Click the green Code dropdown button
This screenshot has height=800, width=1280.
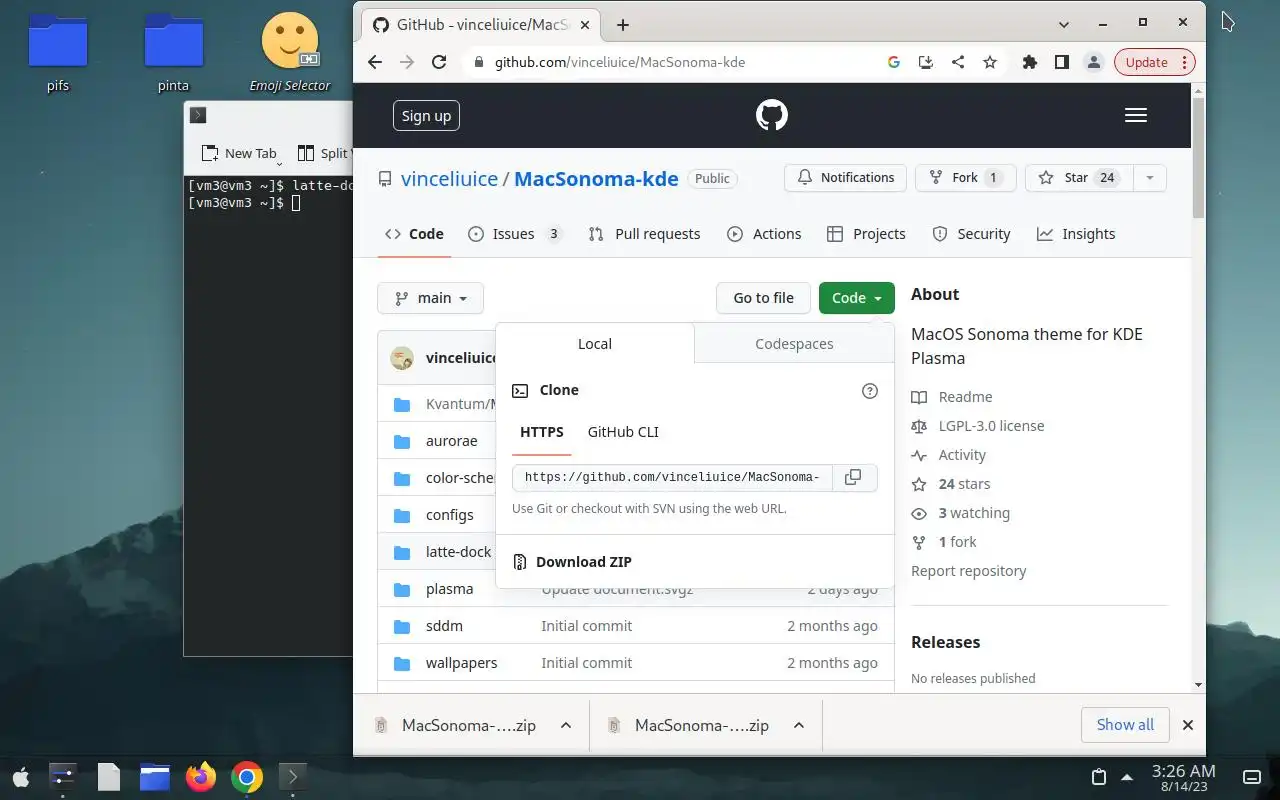click(857, 298)
